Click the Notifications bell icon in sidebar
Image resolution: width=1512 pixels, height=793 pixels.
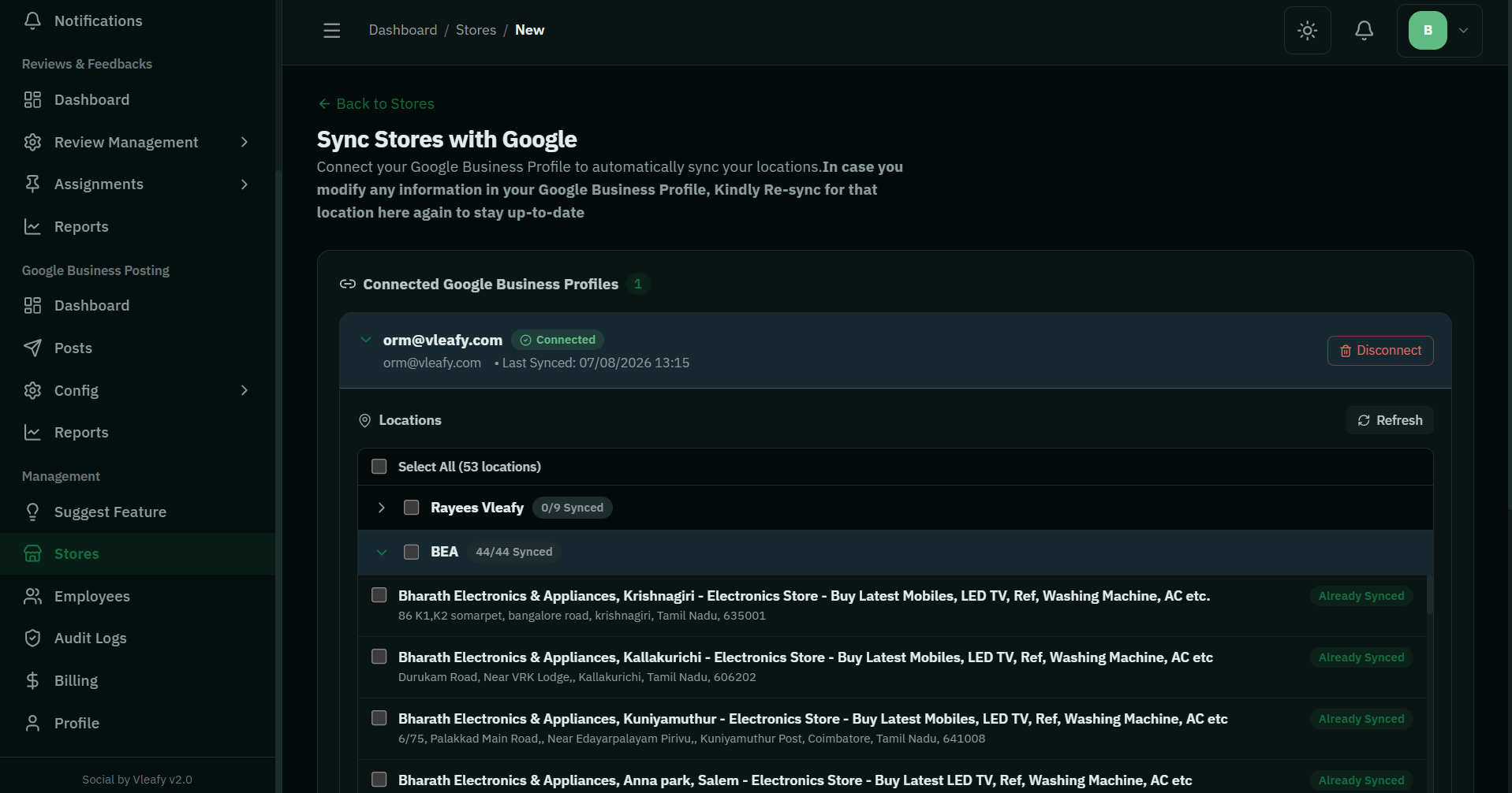pos(32,20)
